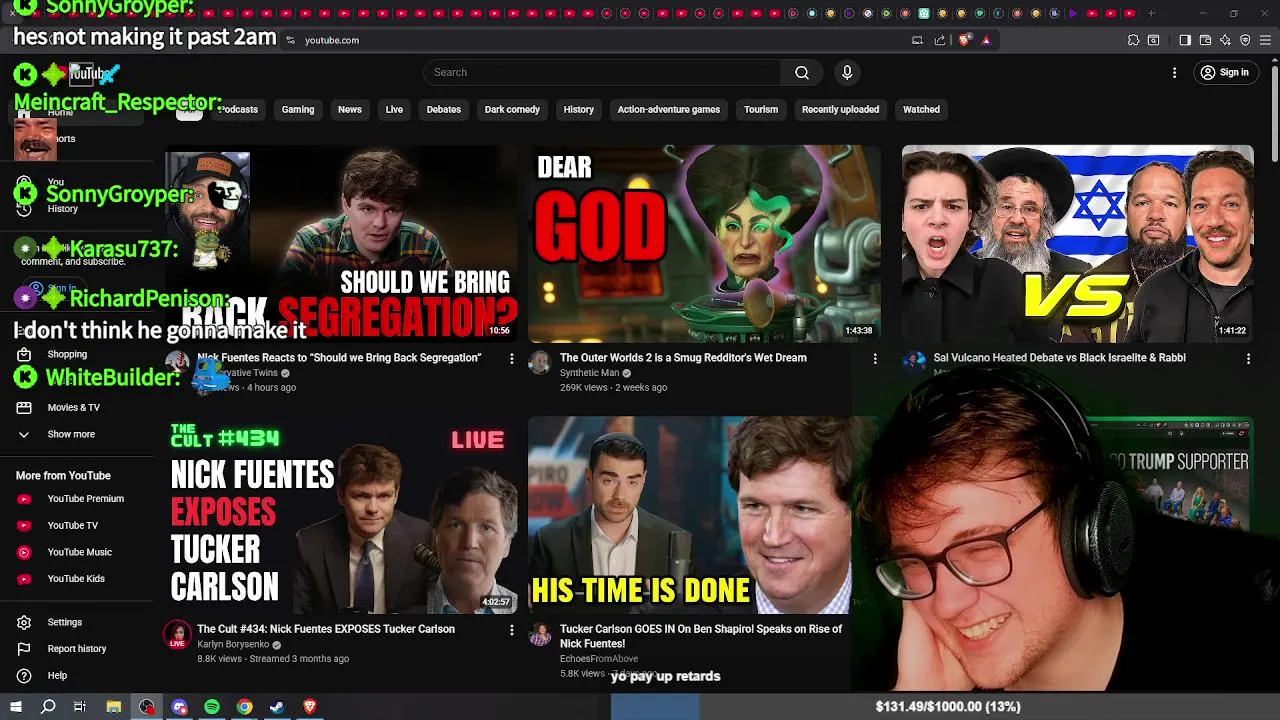This screenshot has height=720, width=1280.
Task: Select the Action-adventure games chip
Action: pyautogui.click(x=669, y=109)
